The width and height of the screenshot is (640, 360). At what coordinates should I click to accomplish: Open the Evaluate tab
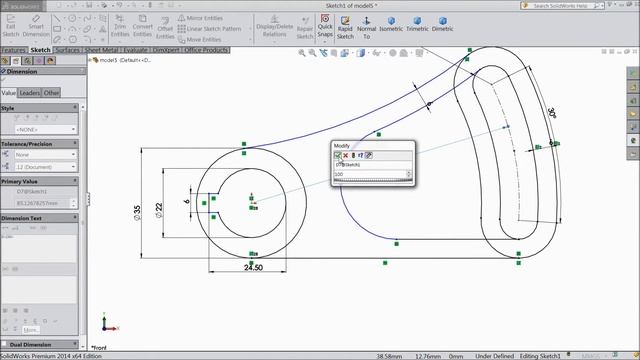pos(136,50)
